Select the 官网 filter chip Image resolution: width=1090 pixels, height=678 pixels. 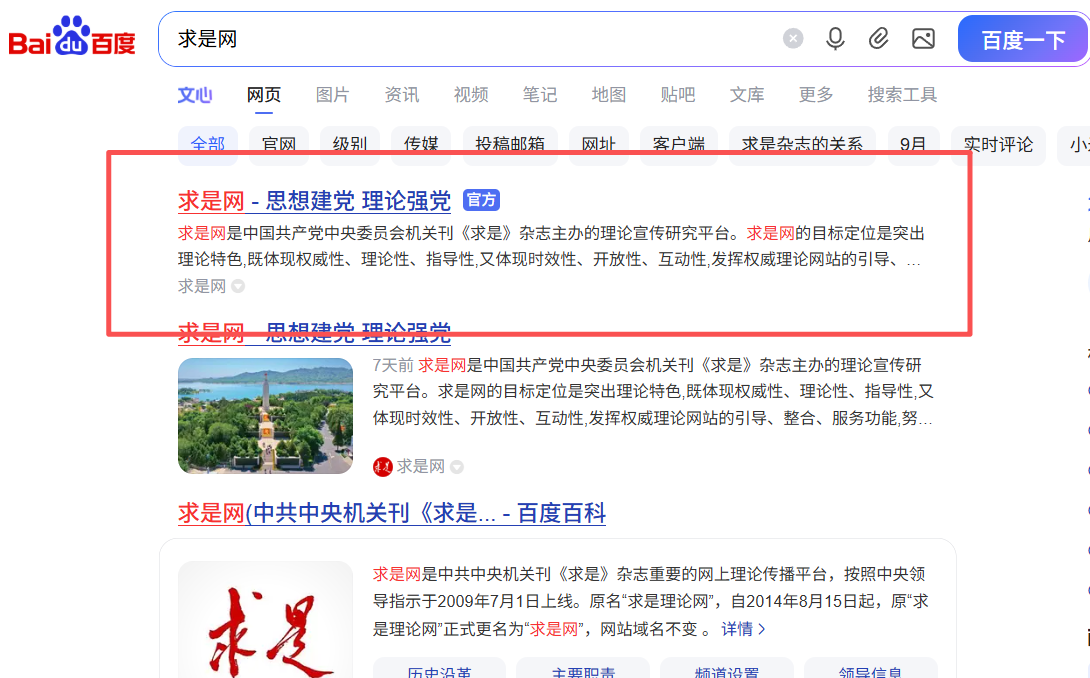278,144
